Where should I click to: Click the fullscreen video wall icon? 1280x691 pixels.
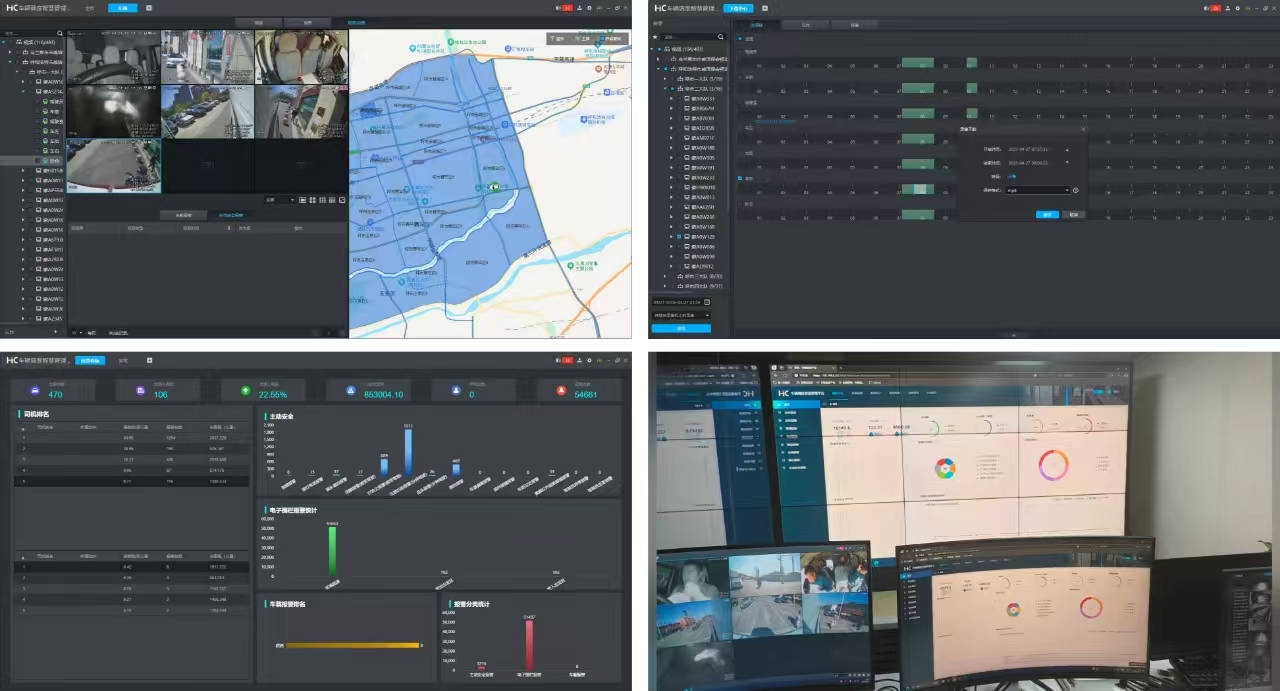pos(342,200)
